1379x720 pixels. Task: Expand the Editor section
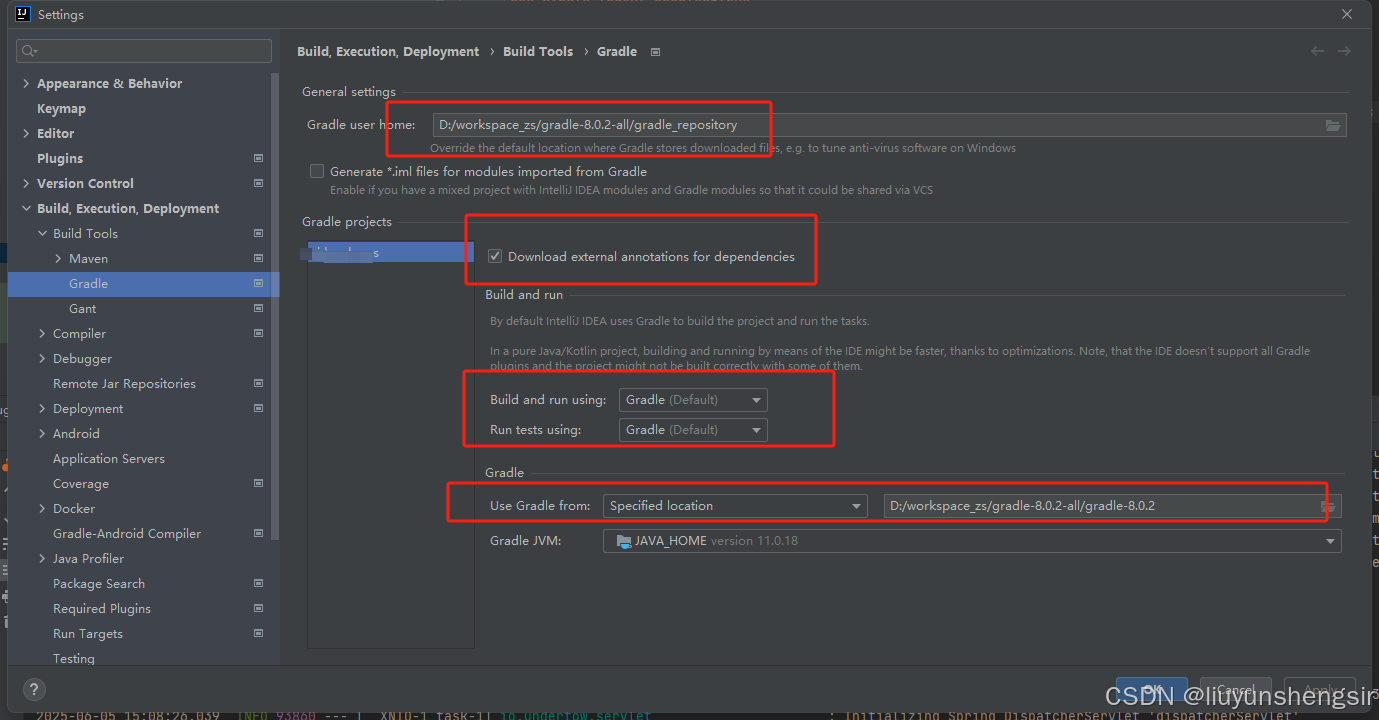click(26, 133)
